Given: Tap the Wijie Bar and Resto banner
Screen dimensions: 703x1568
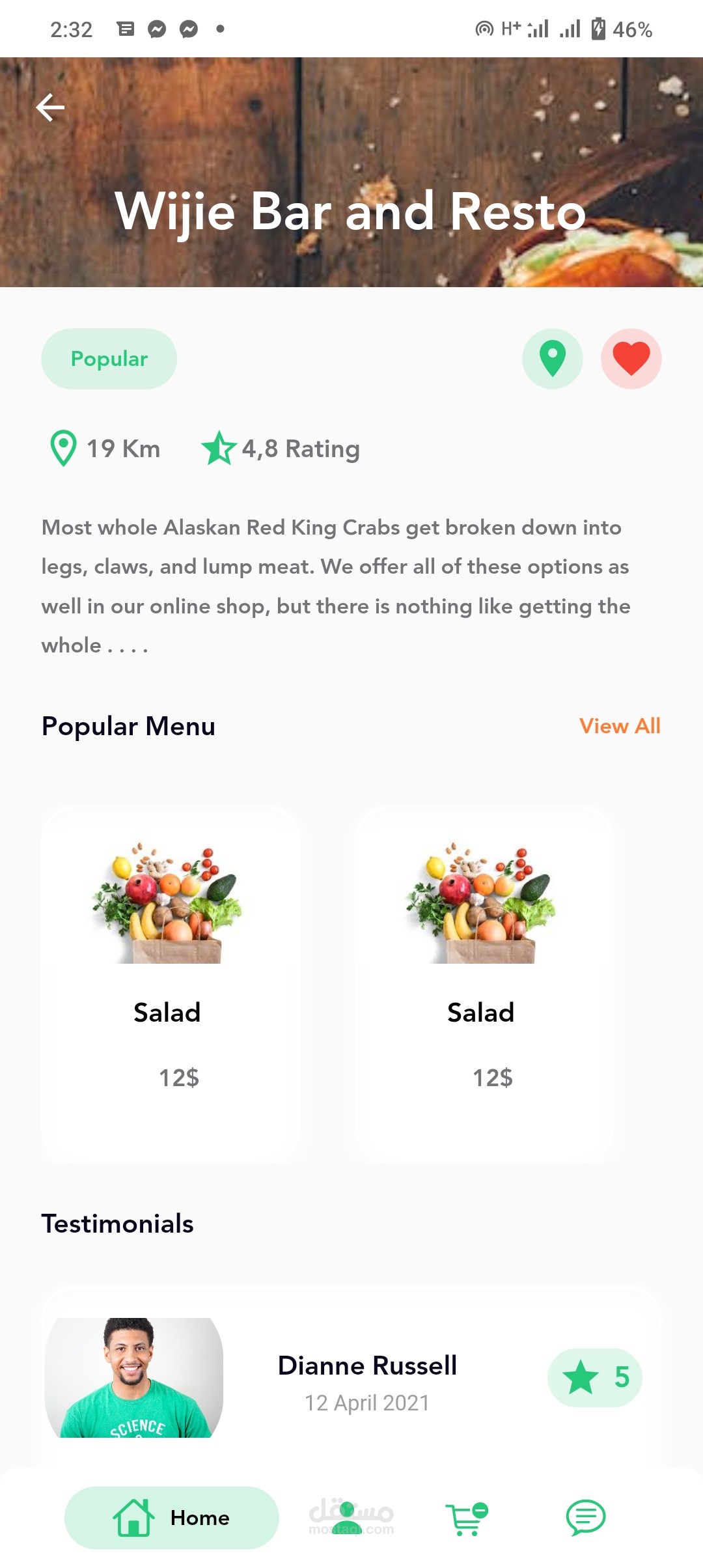Looking at the screenshot, I should click(351, 212).
